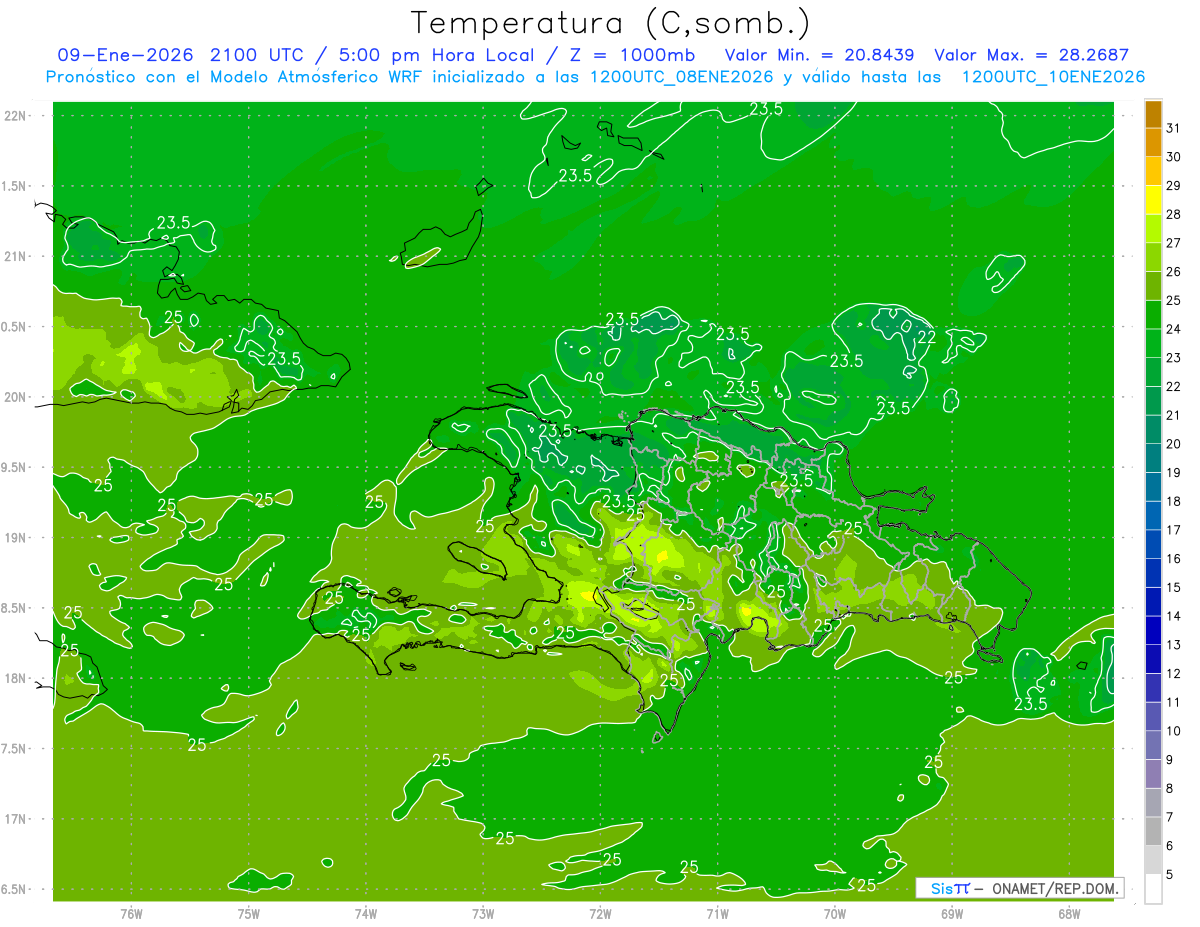1200x927 pixels.
Task: Click the '8.5N' latitude axis label
Action: coord(15,608)
